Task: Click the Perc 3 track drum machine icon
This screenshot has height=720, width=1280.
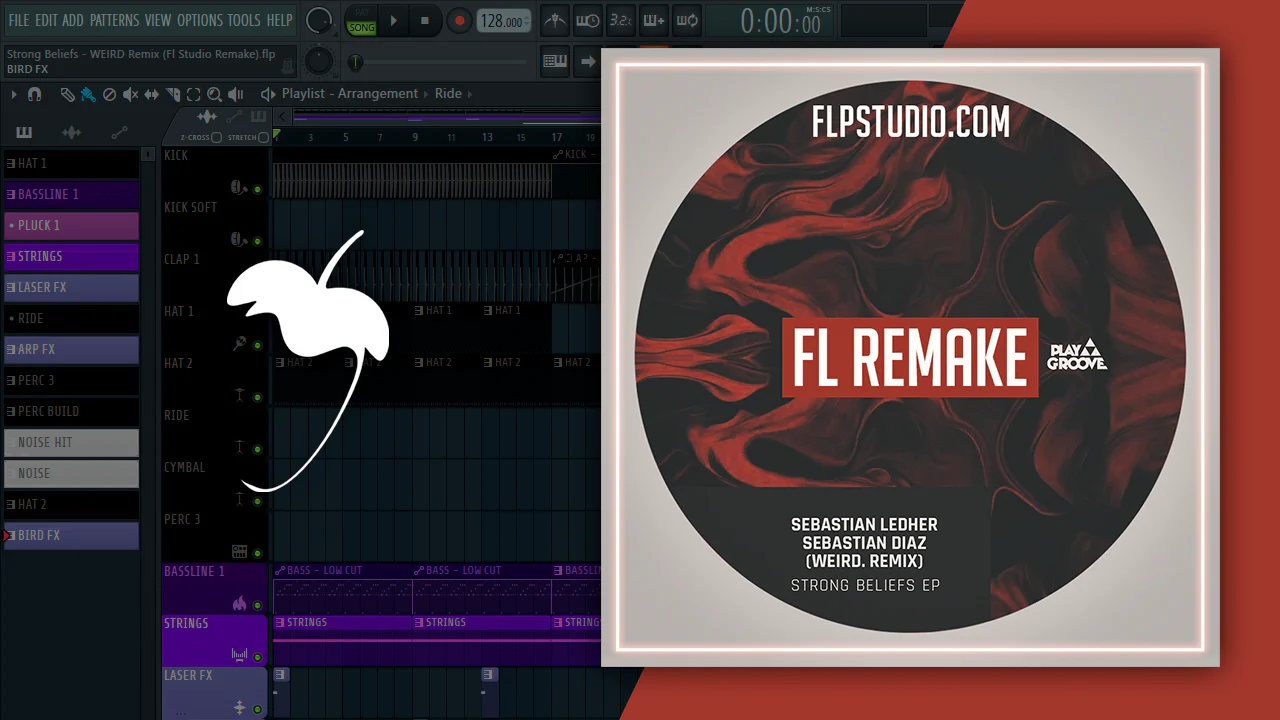Action: coord(239,552)
